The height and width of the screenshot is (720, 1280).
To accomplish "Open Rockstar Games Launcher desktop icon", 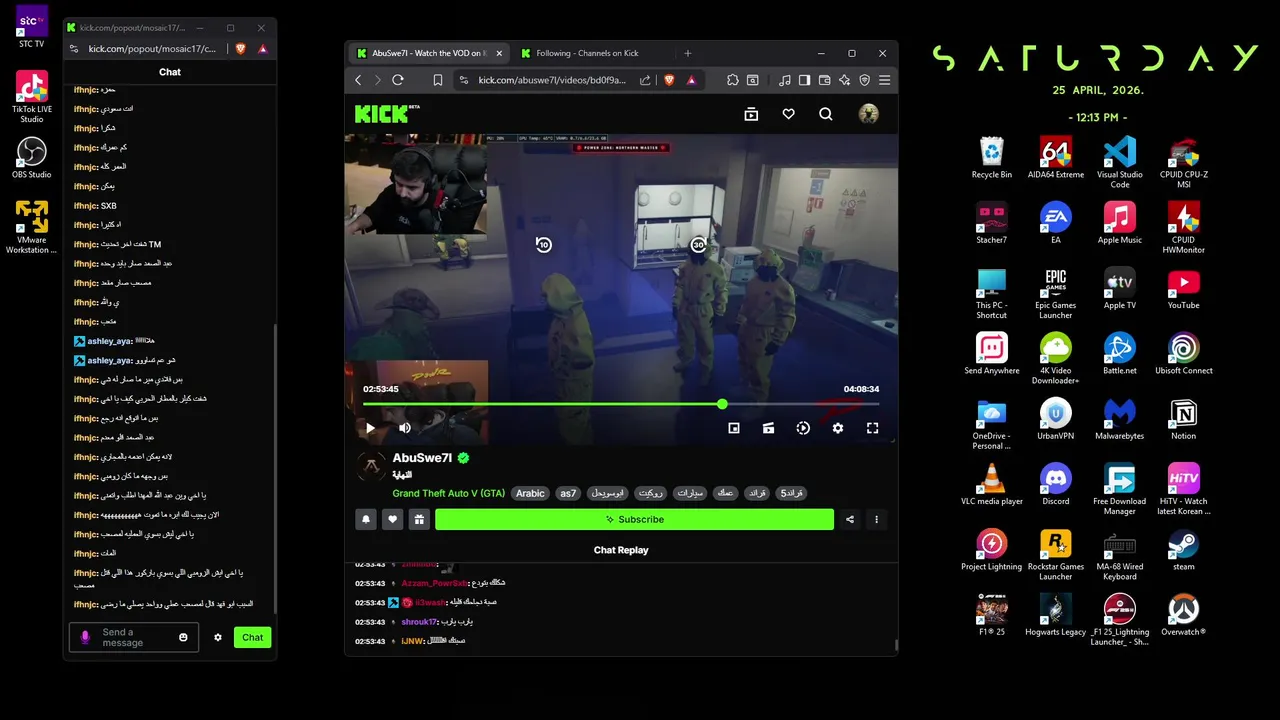I will tap(1055, 554).
